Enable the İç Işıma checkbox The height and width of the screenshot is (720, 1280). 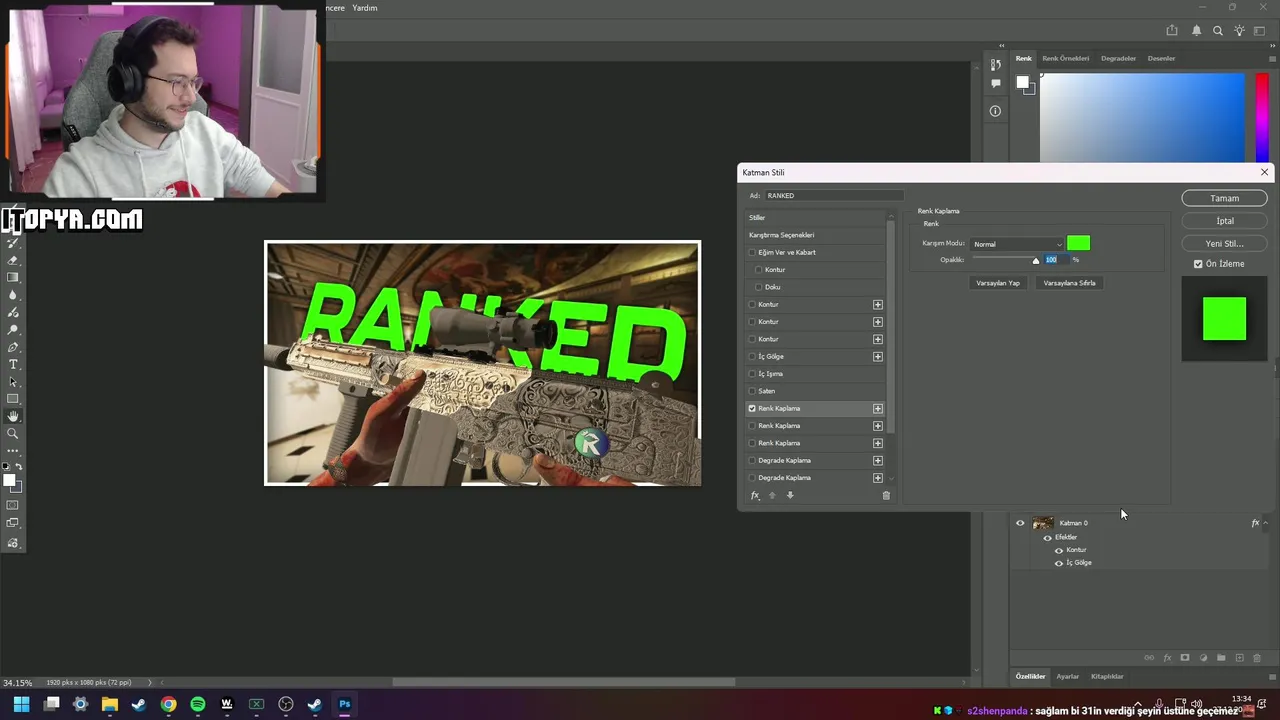[x=753, y=373]
